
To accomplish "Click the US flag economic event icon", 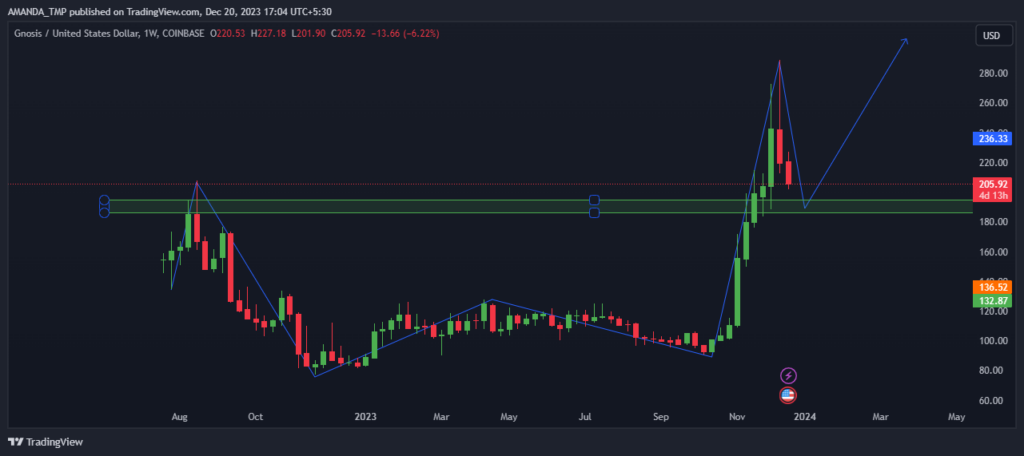I will coord(789,395).
